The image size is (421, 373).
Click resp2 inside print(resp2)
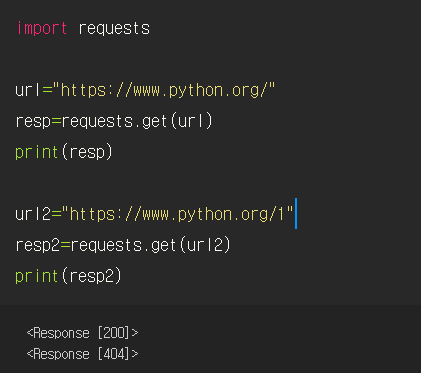point(91,276)
